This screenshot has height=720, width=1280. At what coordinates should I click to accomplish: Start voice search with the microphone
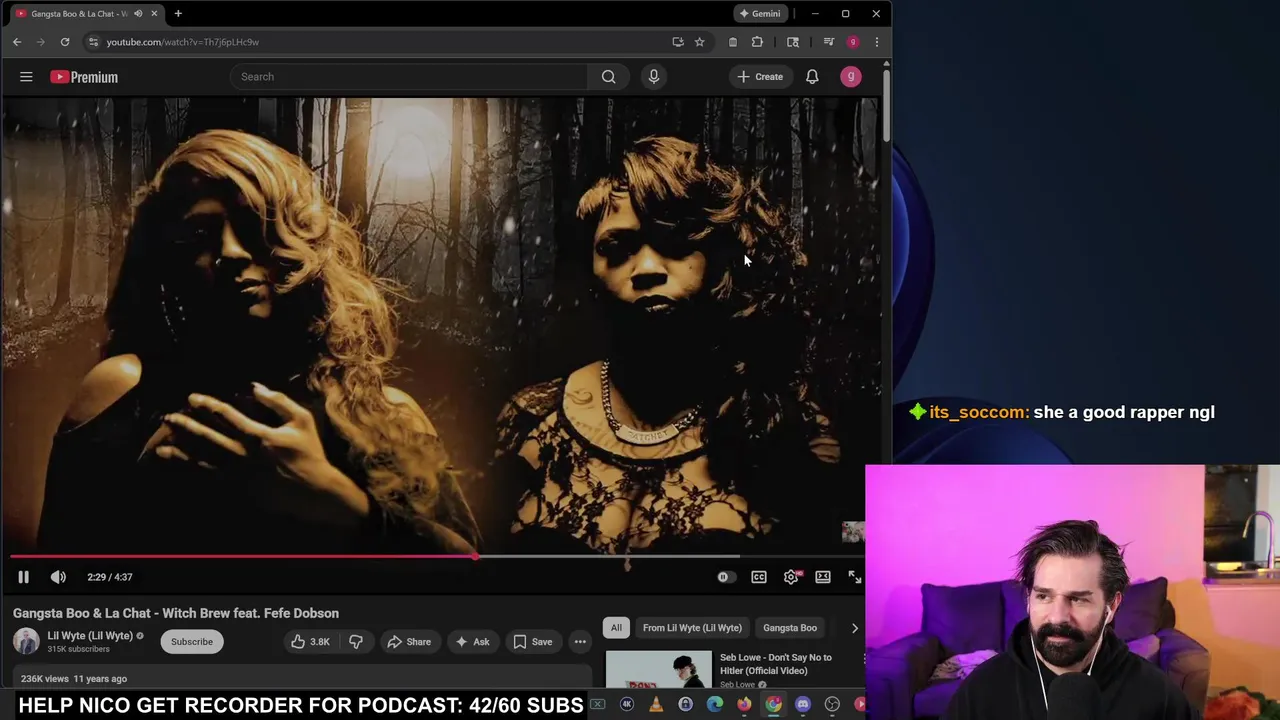click(654, 77)
